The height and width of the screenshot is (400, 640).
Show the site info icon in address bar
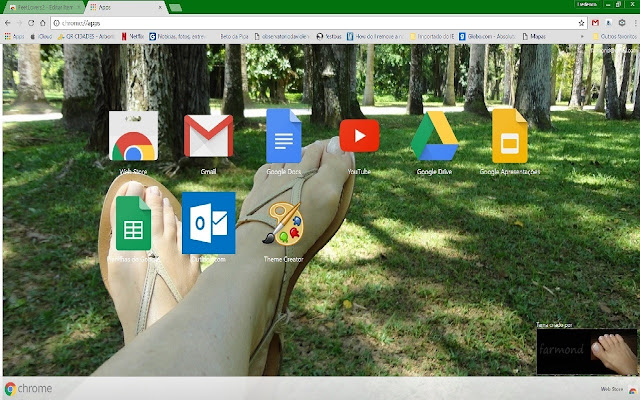[x=57, y=23]
